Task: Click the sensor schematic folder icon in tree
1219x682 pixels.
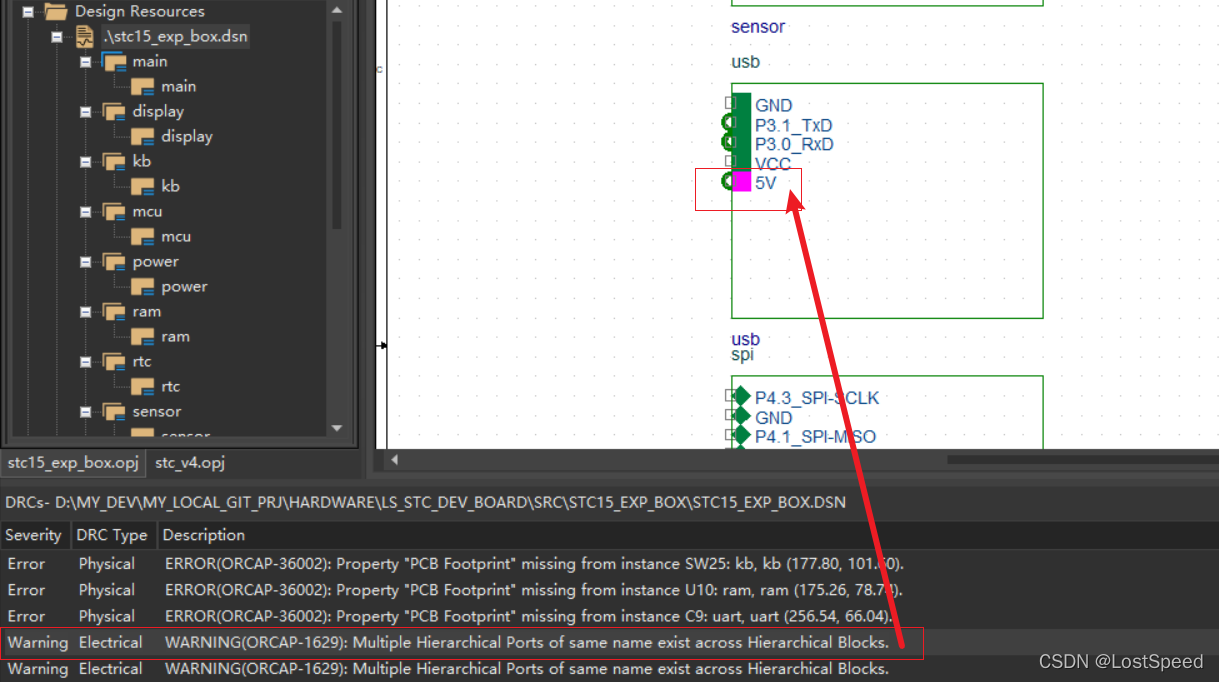Action: click(115, 412)
